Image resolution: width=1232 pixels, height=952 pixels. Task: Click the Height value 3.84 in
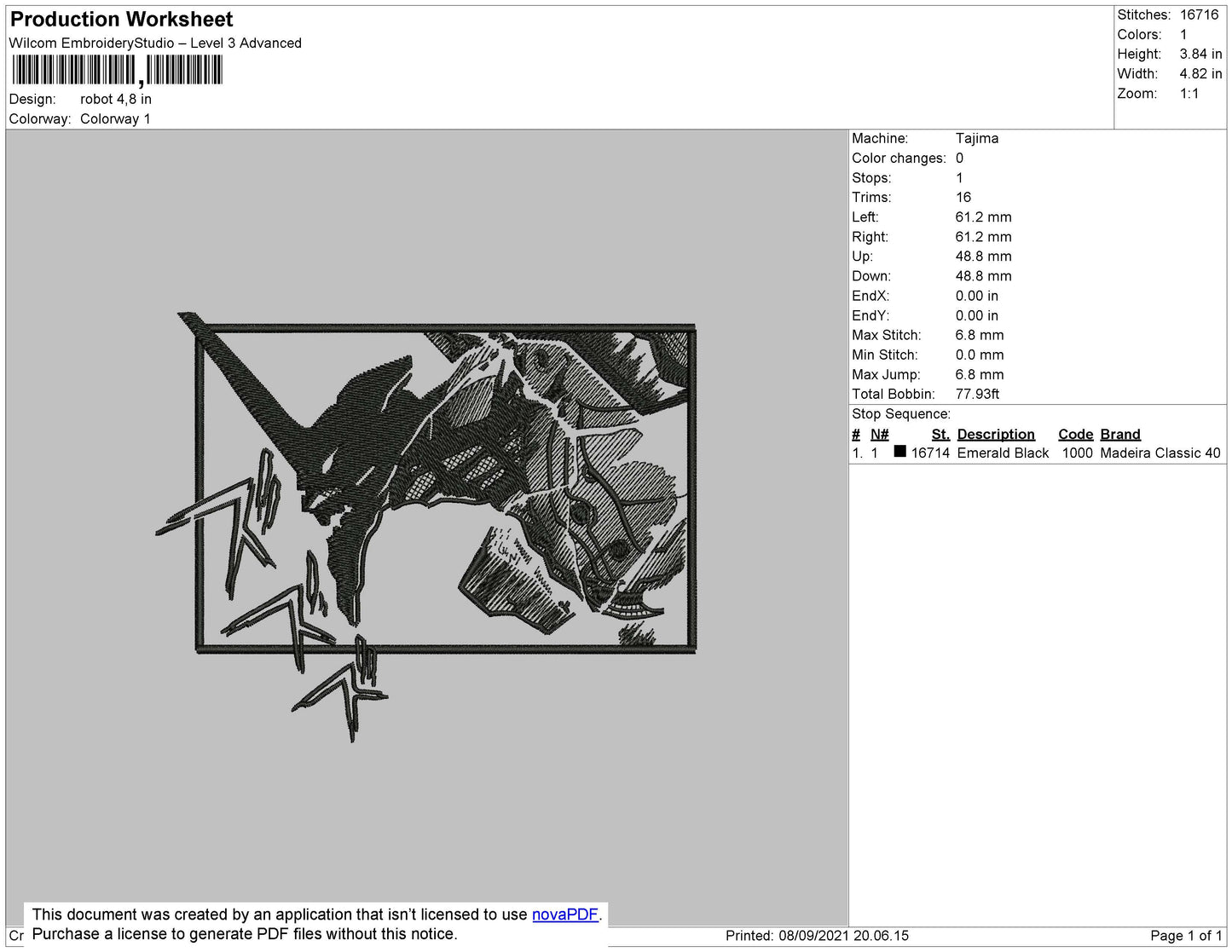(1200, 55)
